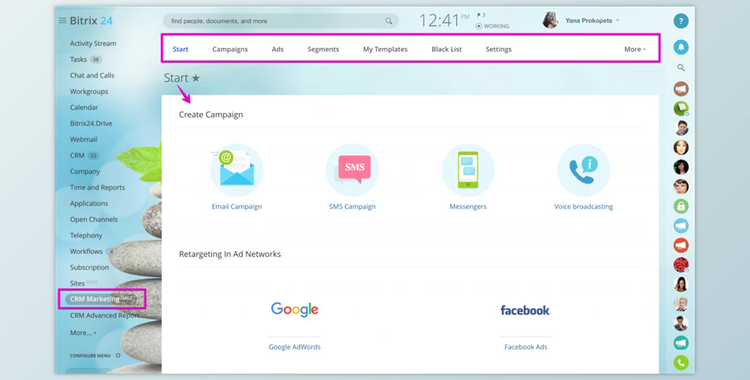Open Bitrix24.Drive
This screenshot has height=380, width=750.
click(x=91, y=123)
